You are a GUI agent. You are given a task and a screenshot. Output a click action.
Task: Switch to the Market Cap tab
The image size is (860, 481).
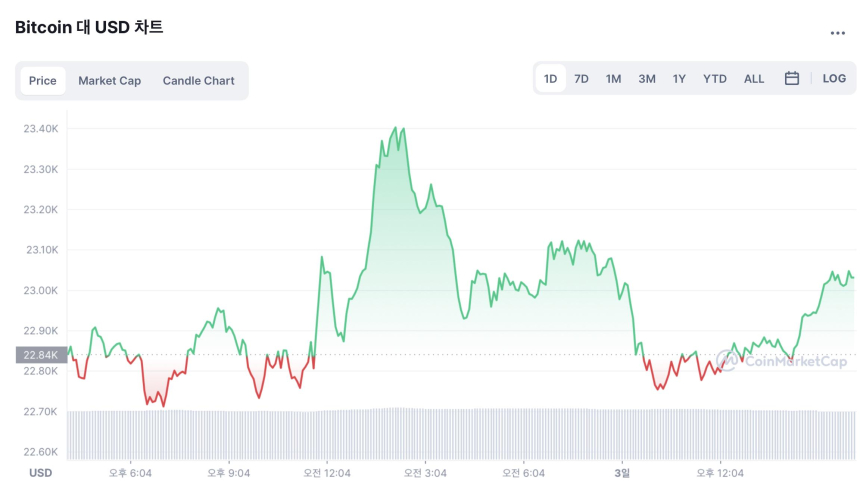pos(110,81)
